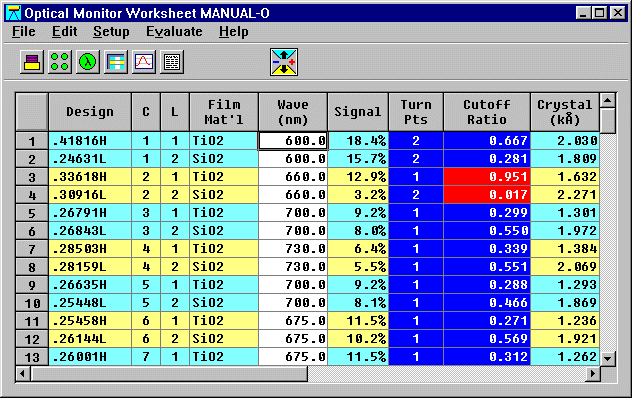The height and width of the screenshot is (398, 632).
Task: Click the text listing report icon
Action: [172, 62]
